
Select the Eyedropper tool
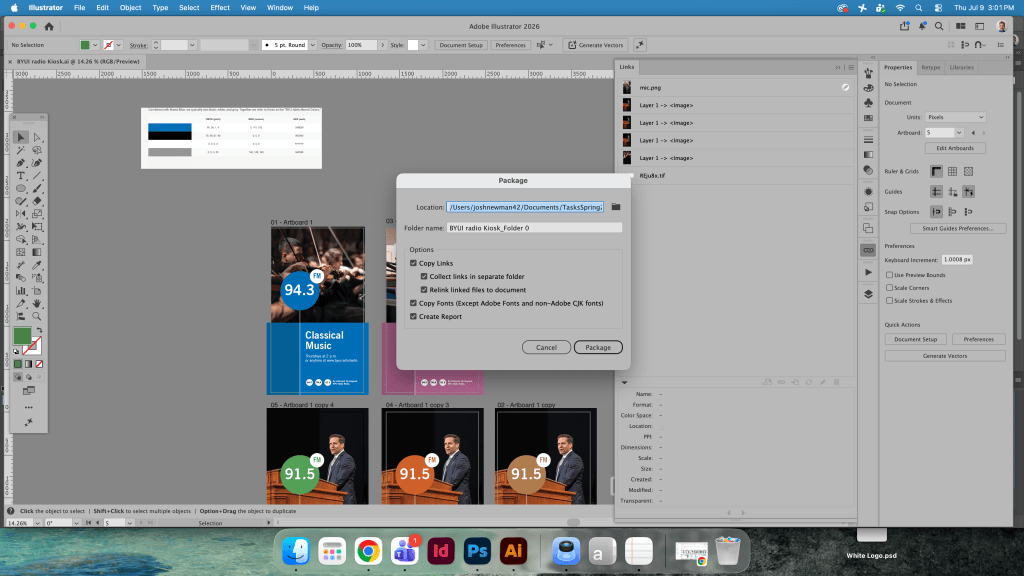(x=37, y=265)
